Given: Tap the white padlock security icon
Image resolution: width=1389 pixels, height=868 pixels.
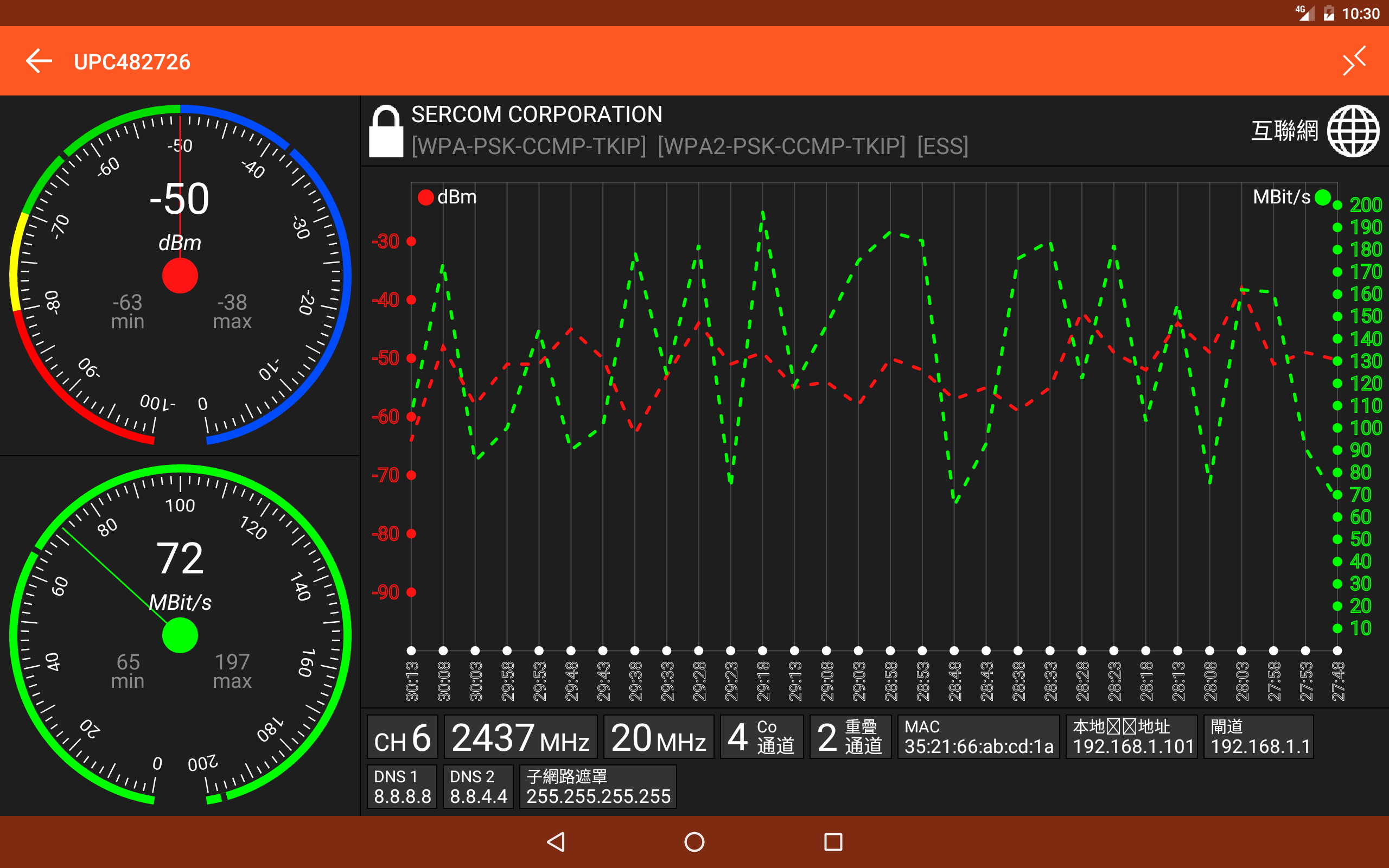Looking at the screenshot, I should (x=386, y=131).
